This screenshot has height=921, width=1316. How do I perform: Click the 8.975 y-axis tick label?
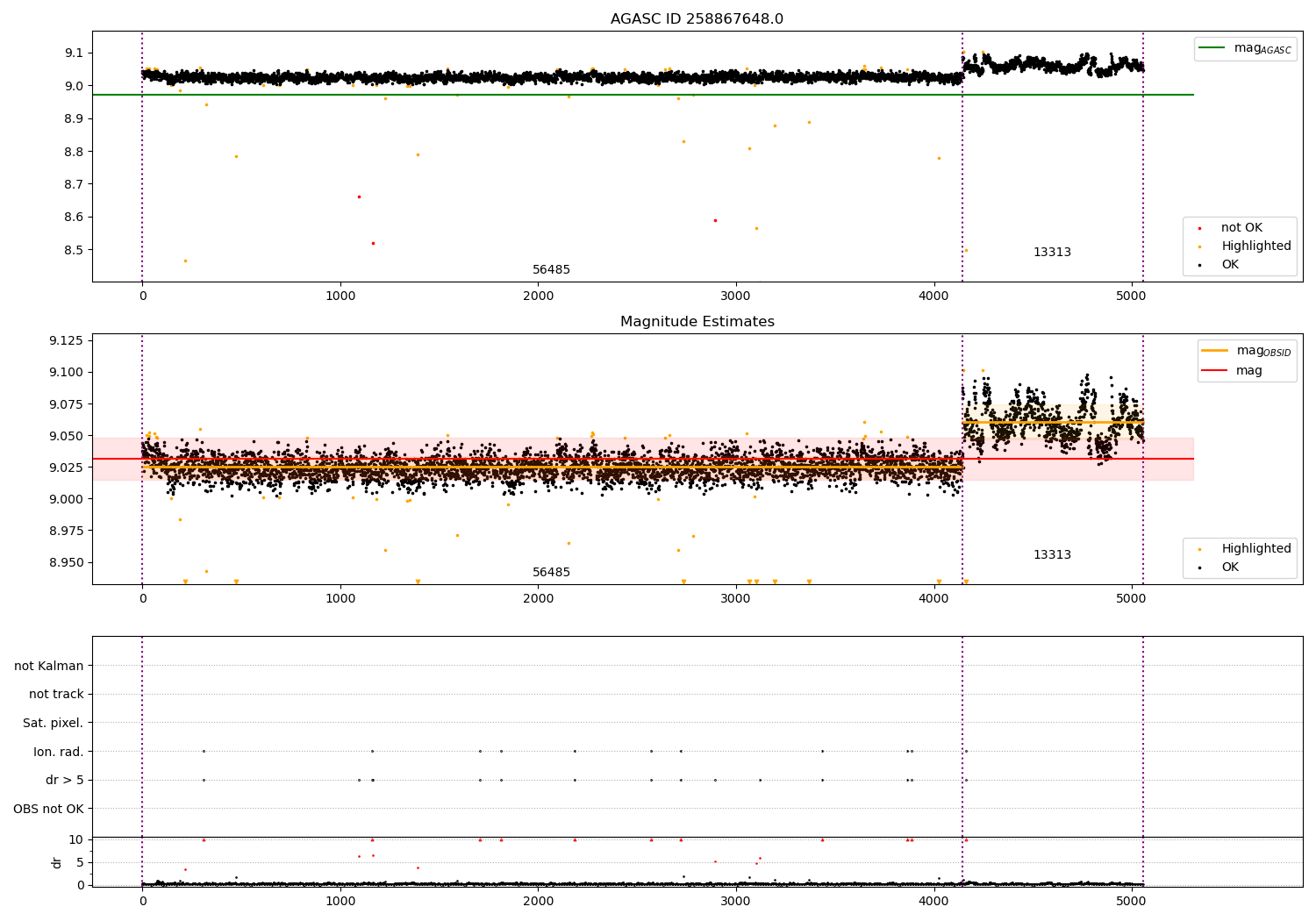coord(67,532)
